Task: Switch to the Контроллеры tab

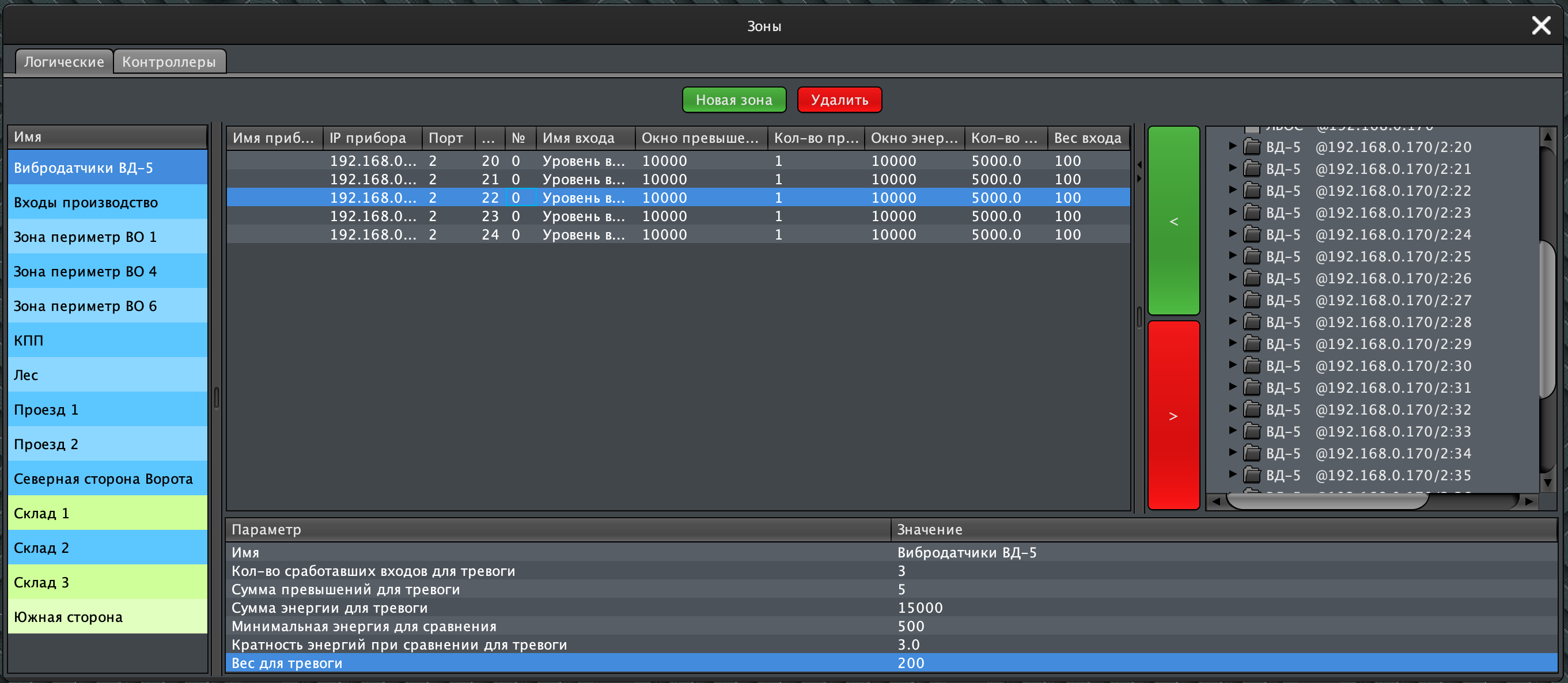Action: [169, 62]
